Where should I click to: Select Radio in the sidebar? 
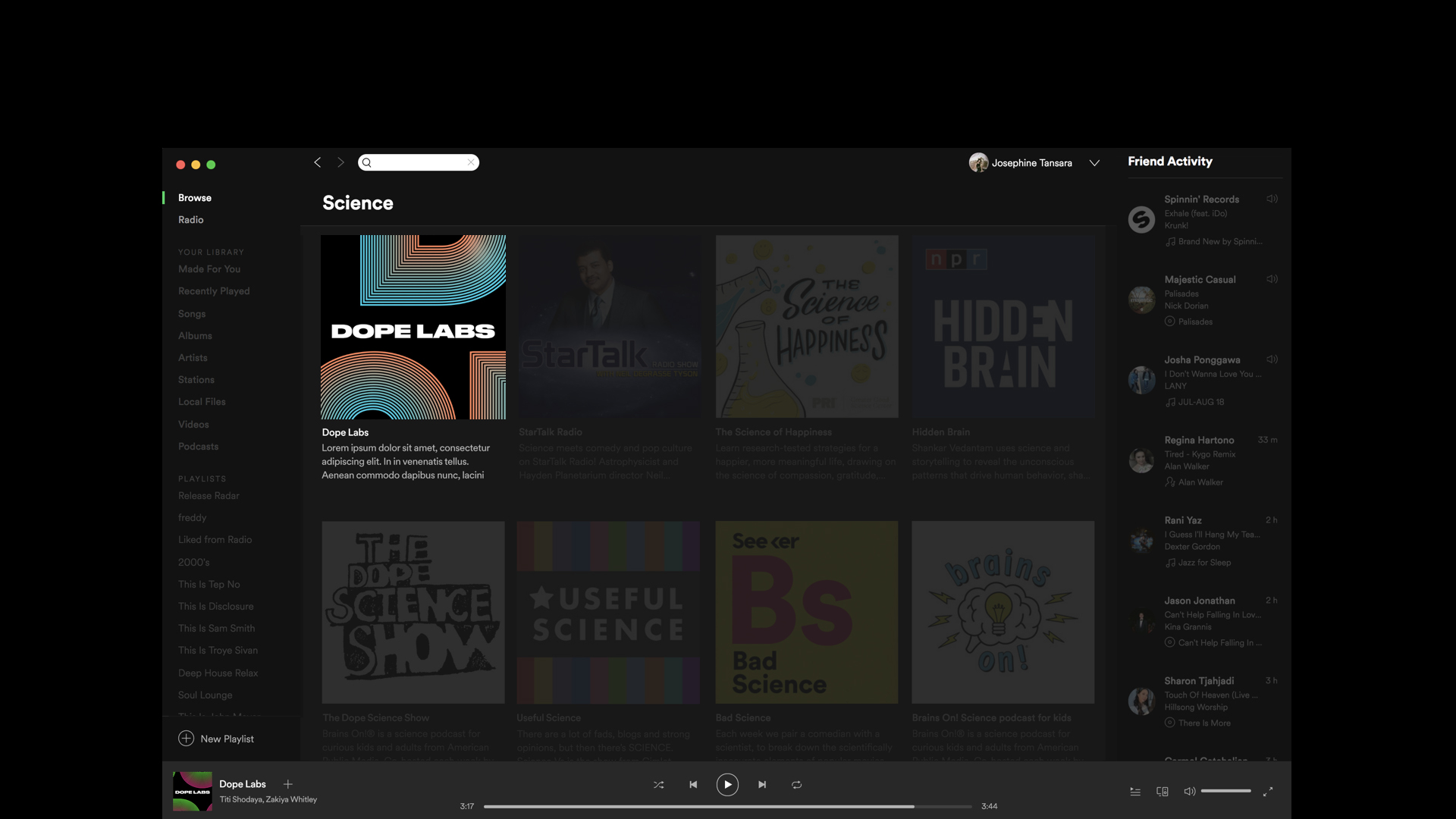191,220
